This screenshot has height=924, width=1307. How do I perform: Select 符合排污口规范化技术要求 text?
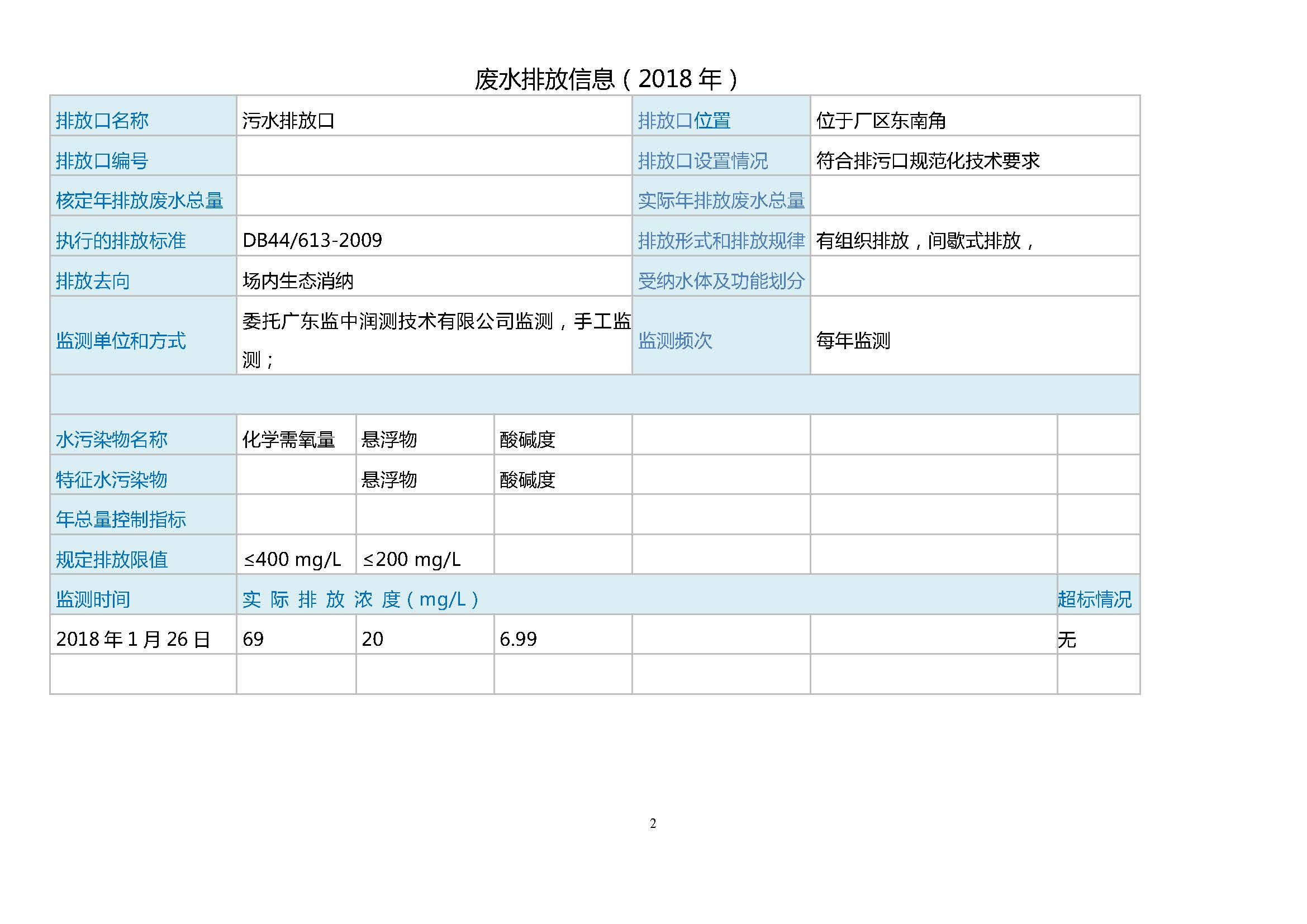(x=928, y=161)
